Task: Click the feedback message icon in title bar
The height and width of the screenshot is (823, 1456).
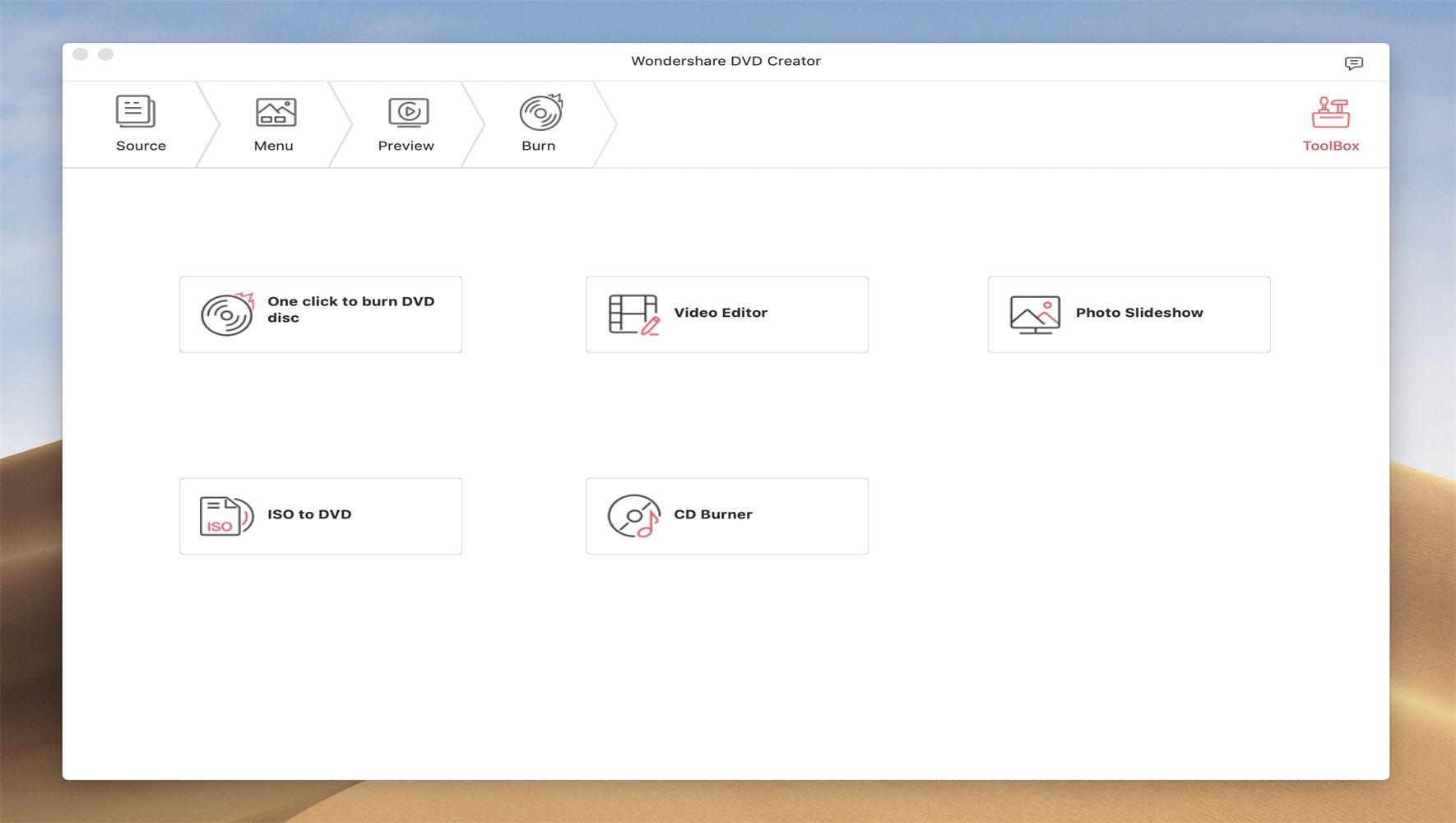Action: coord(1353,63)
